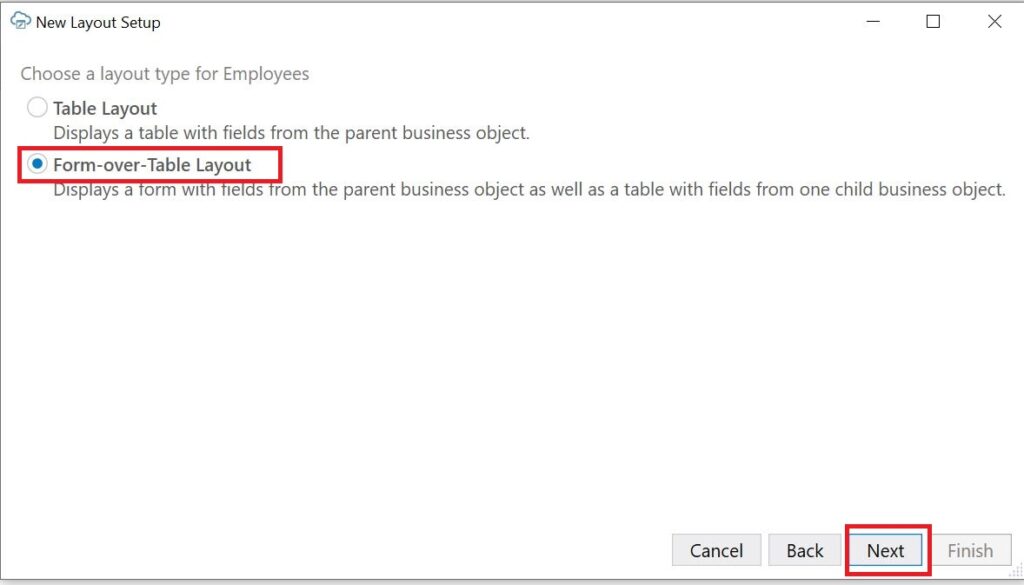Click the greyed-out Finish button

coord(969,550)
